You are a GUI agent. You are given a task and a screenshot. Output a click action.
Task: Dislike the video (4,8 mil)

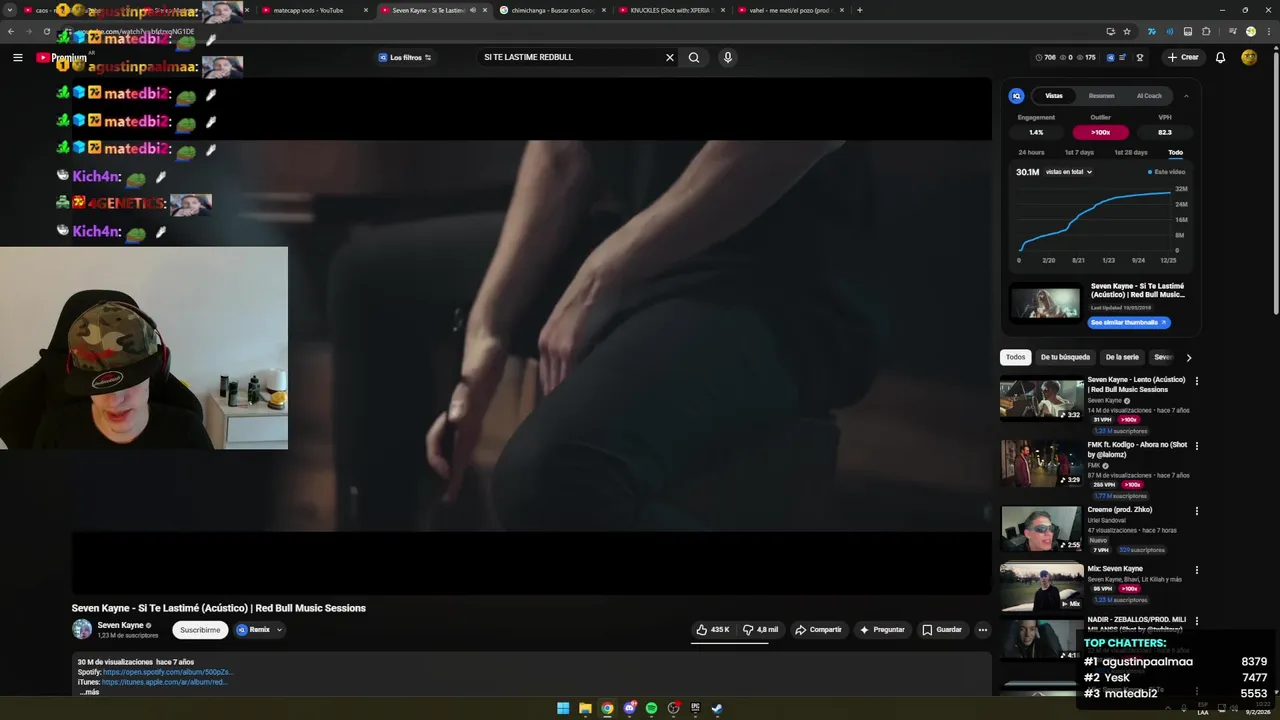(761, 630)
